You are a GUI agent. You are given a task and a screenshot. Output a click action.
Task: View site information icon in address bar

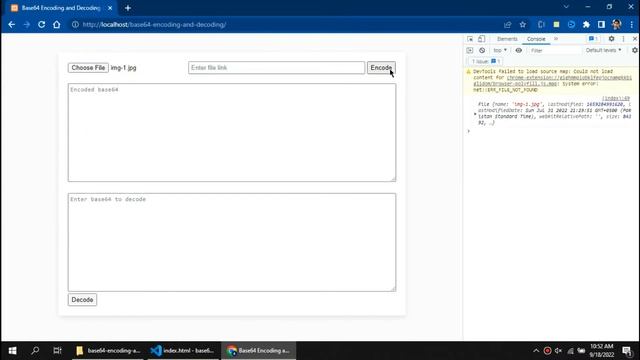[75, 24]
